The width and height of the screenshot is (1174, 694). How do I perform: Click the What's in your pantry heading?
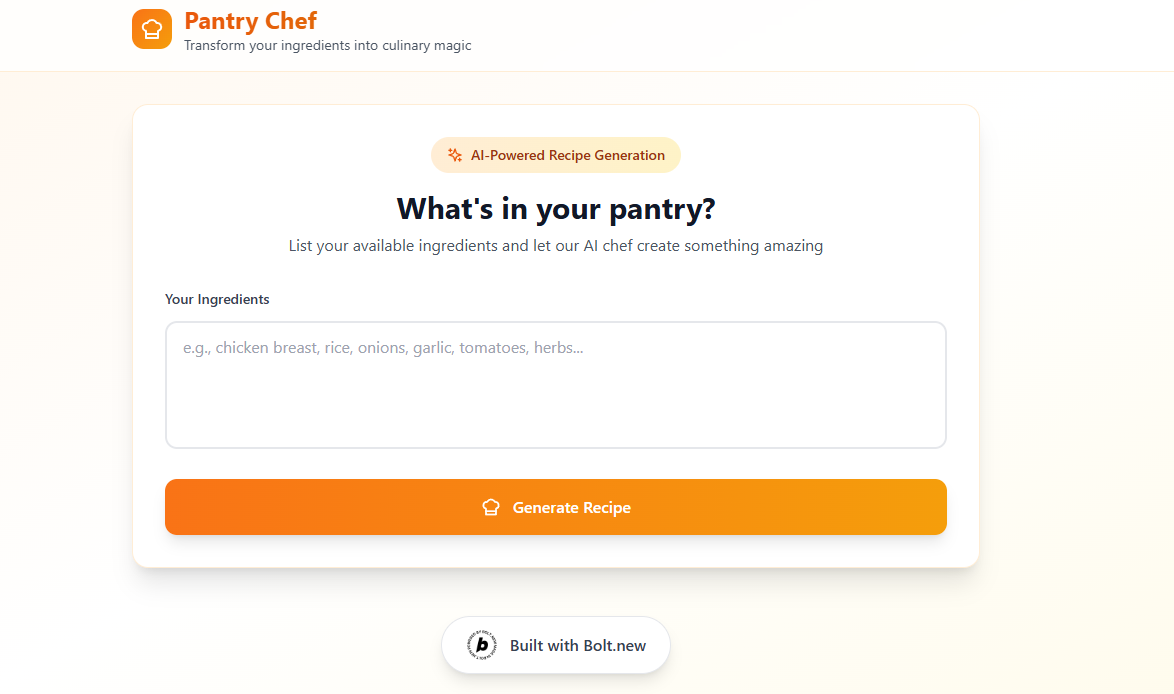click(x=556, y=209)
